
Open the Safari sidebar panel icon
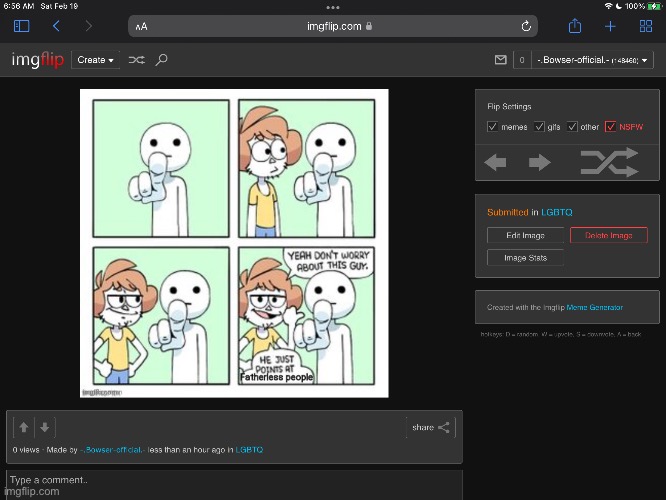(22, 26)
